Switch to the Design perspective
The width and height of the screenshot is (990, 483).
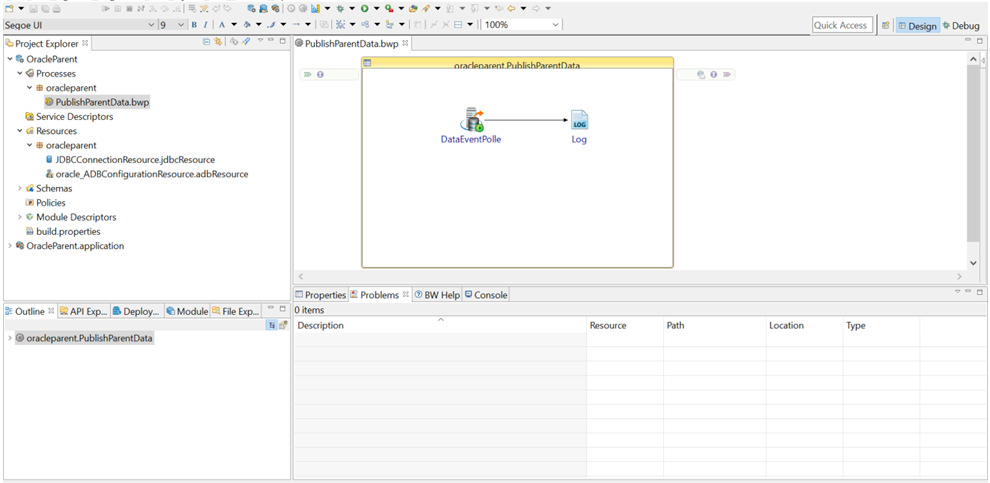916,25
